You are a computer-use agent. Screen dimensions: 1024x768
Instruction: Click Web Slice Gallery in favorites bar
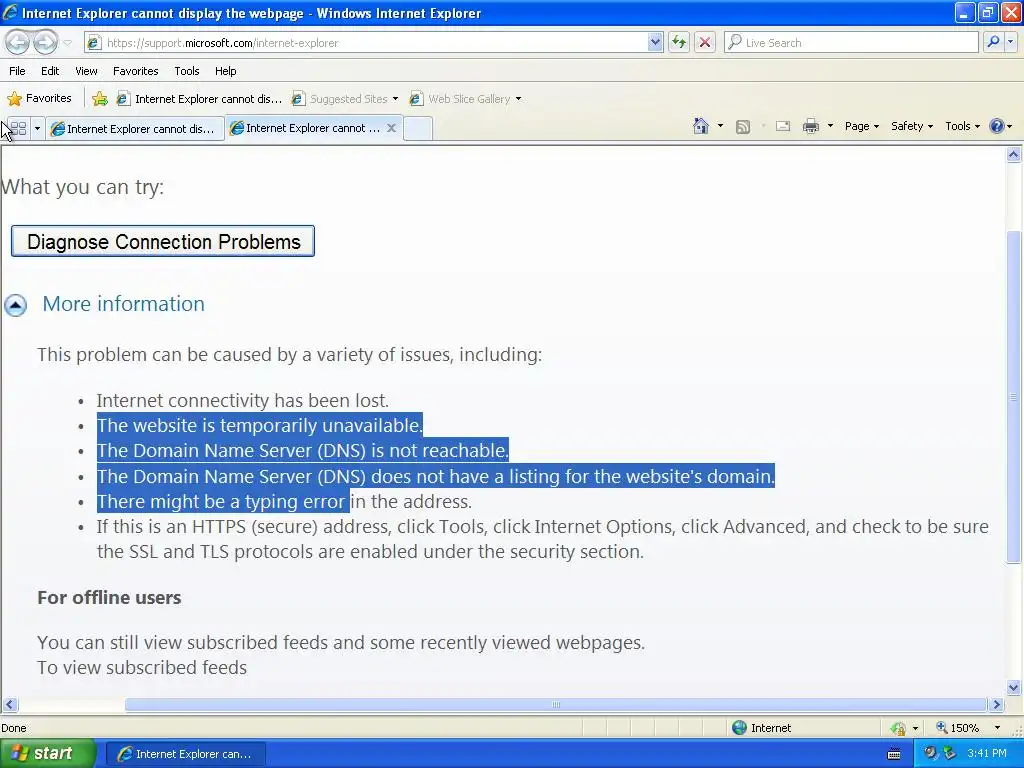click(460, 99)
